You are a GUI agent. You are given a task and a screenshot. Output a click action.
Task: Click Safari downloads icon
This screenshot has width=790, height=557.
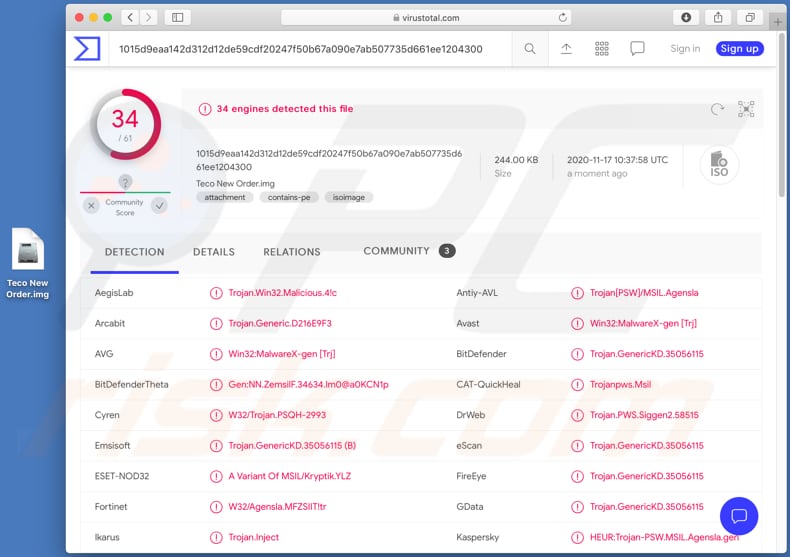tap(686, 18)
